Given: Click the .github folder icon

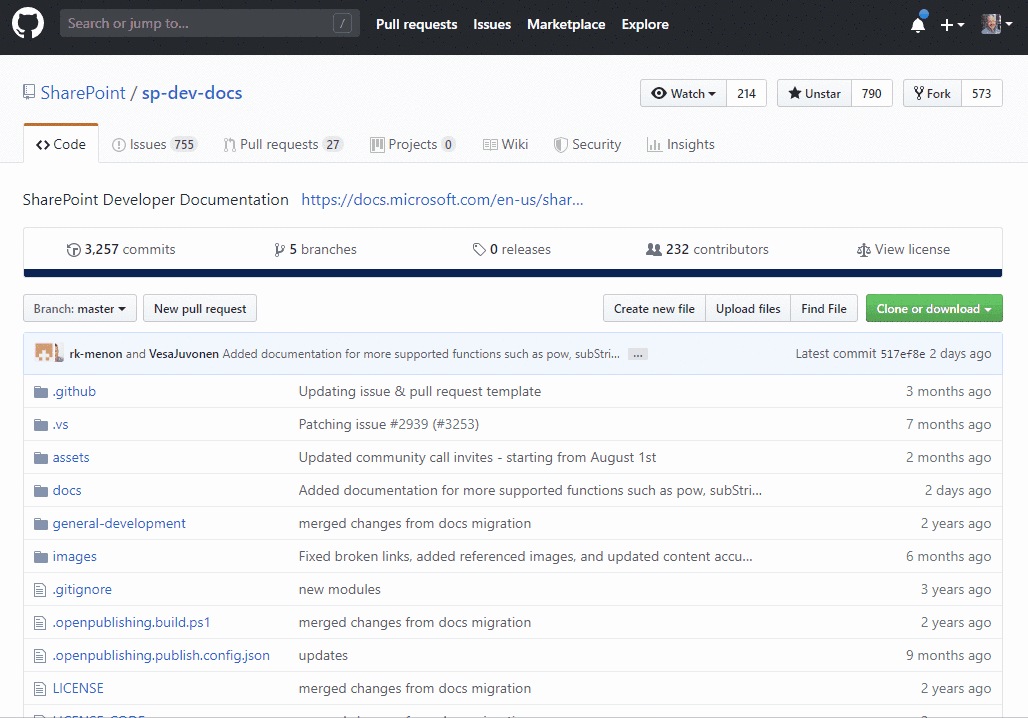Looking at the screenshot, I should pos(41,392).
